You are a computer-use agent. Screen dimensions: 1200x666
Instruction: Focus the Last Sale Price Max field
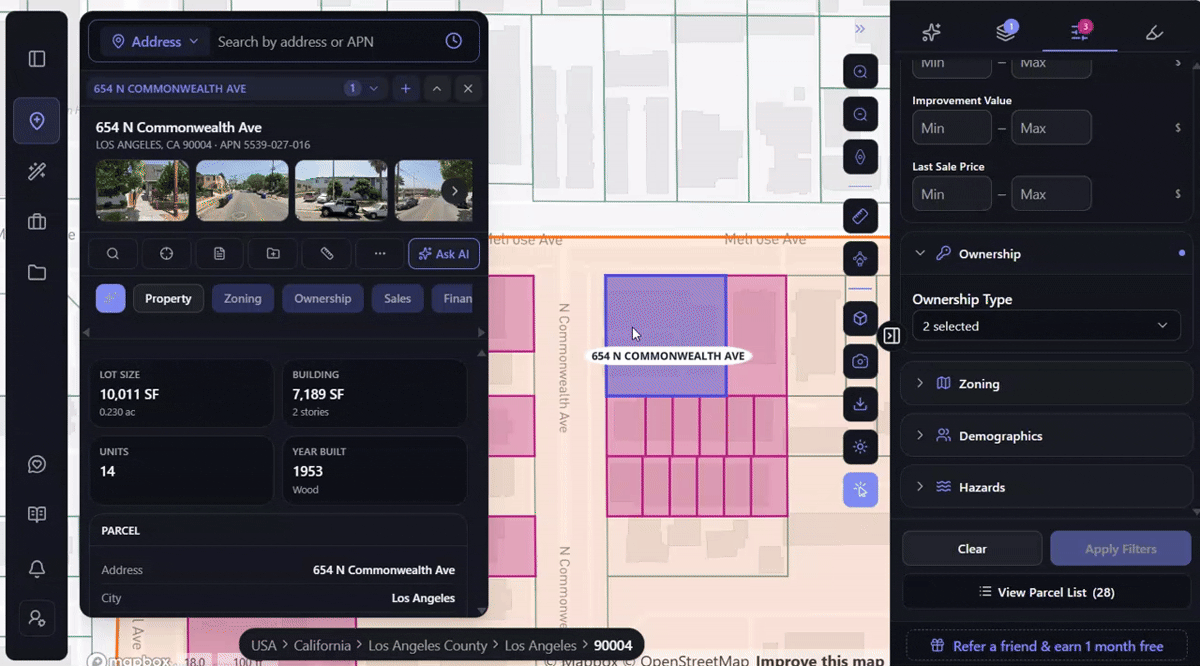(x=1051, y=194)
